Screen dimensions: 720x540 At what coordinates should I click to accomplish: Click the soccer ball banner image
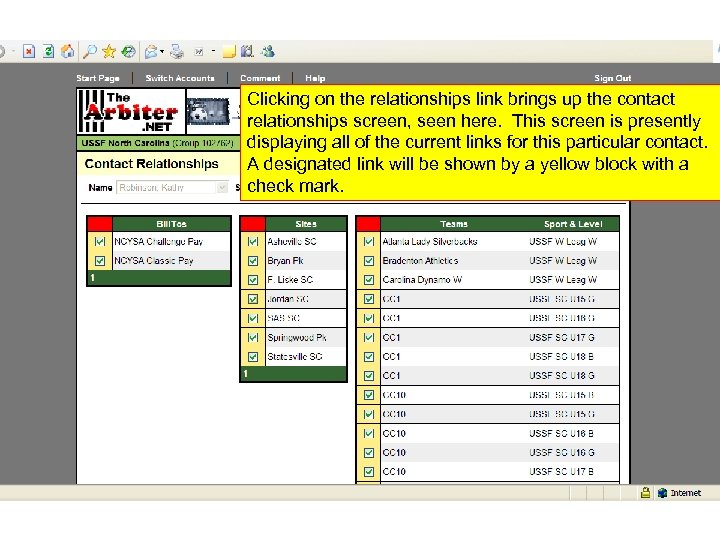click(208, 112)
